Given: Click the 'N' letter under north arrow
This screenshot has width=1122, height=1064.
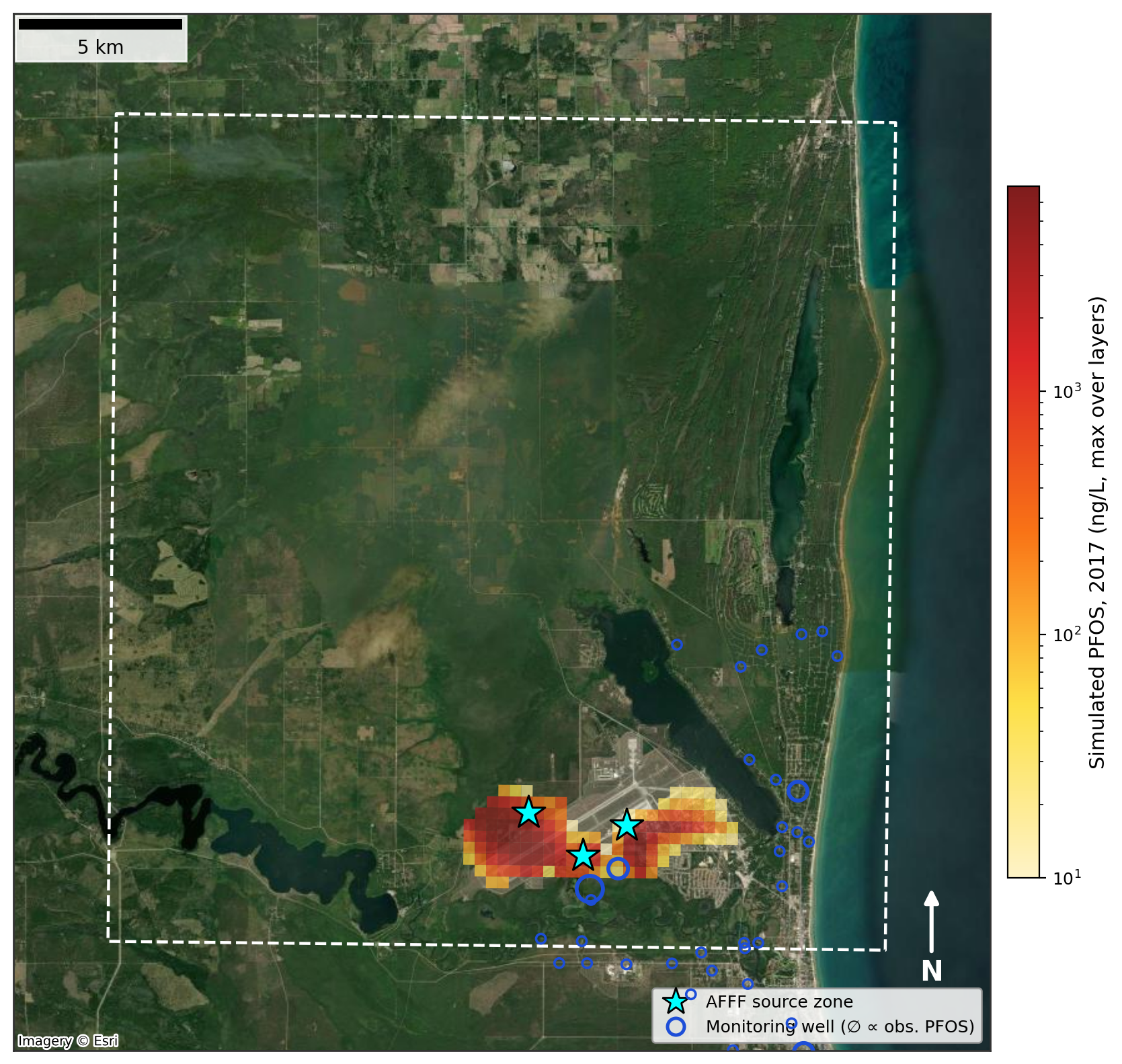Looking at the screenshot, I should pos(931,971).
